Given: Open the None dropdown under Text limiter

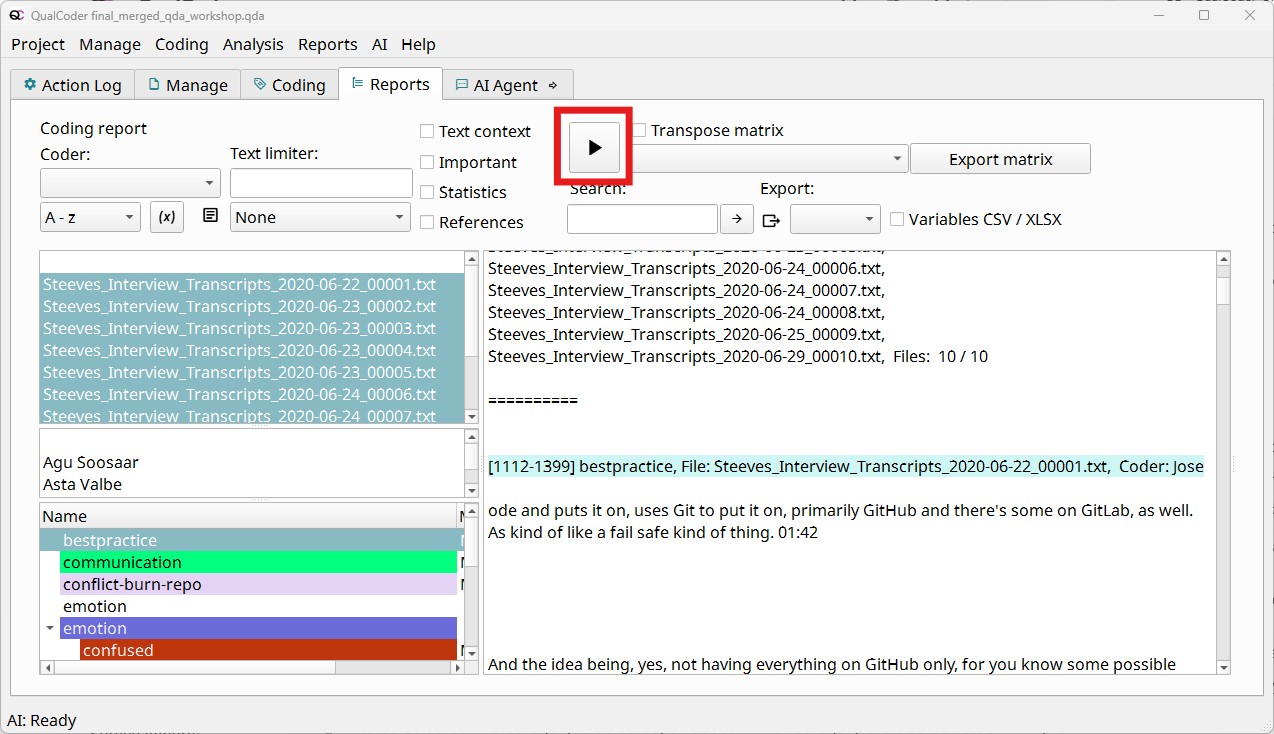Looking at the screenshot, I should coord(320,217).
